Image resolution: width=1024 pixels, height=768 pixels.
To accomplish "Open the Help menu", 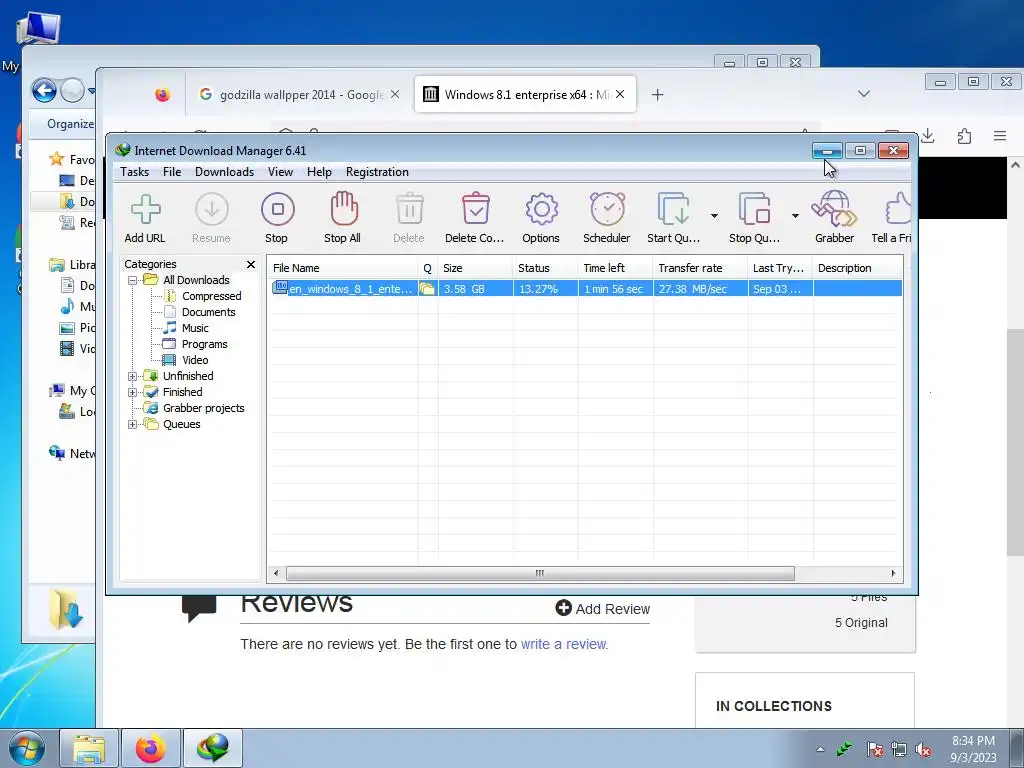I will pyautogui.click(x=319, y=172).
